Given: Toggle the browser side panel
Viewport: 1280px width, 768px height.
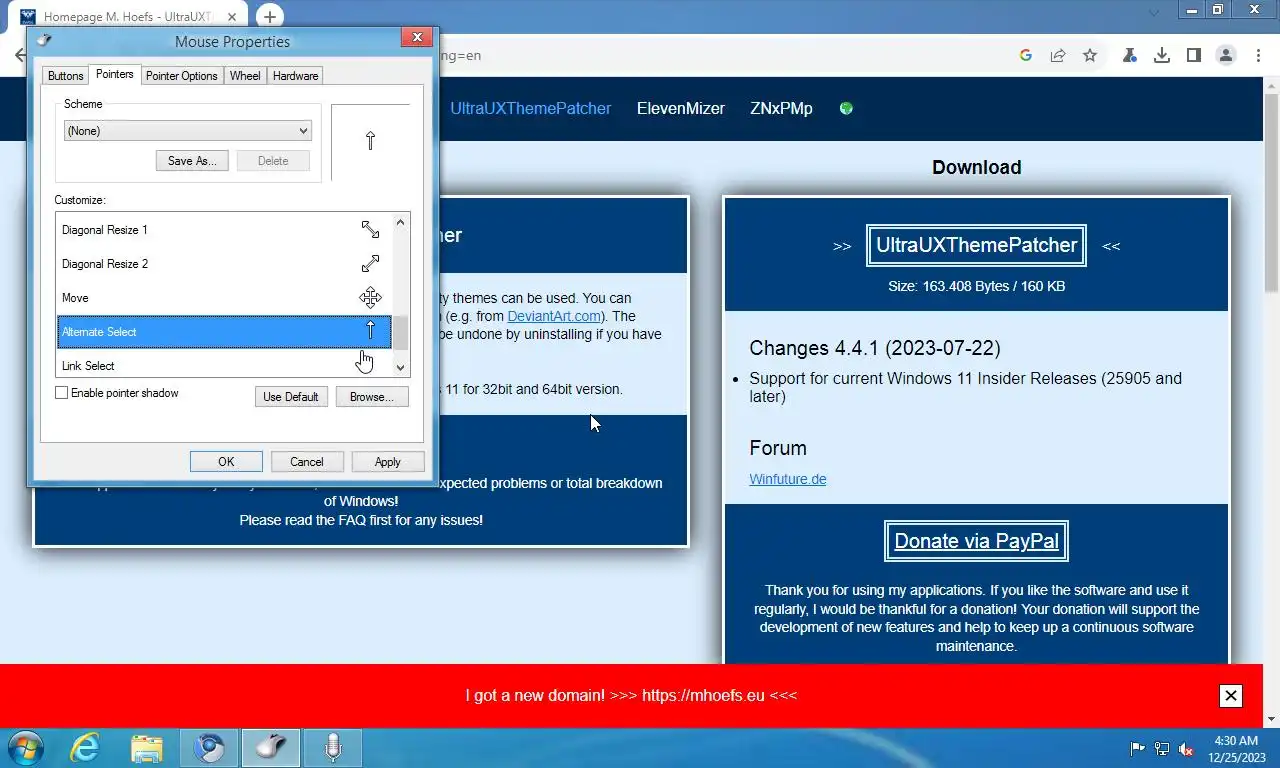Looking at the screenshot, I should (x=1194, y=55).
